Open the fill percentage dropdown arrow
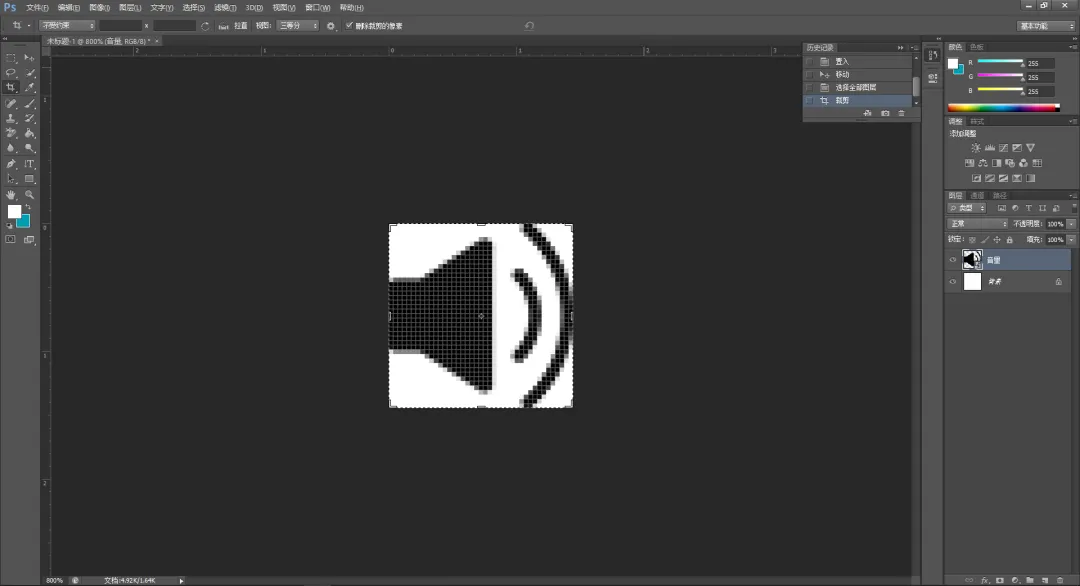Image resolution: width=1080 pixels, height=586 pixels. point(1071,240)
